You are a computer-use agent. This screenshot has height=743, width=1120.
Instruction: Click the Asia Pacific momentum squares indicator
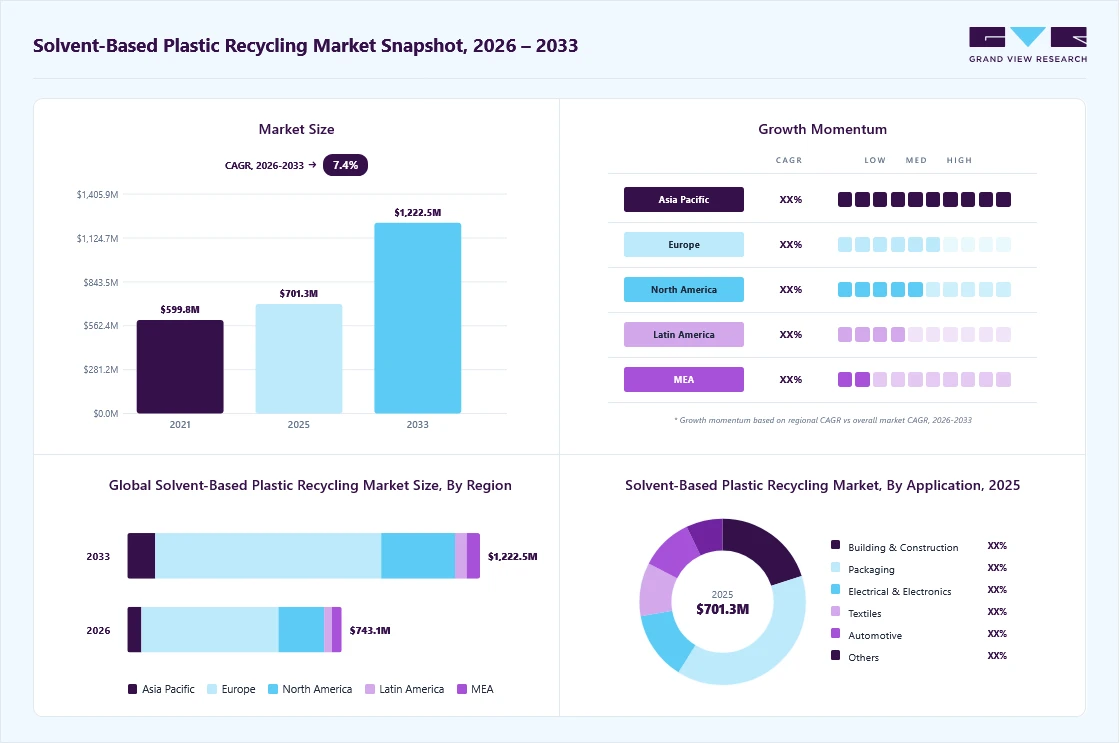924,199
